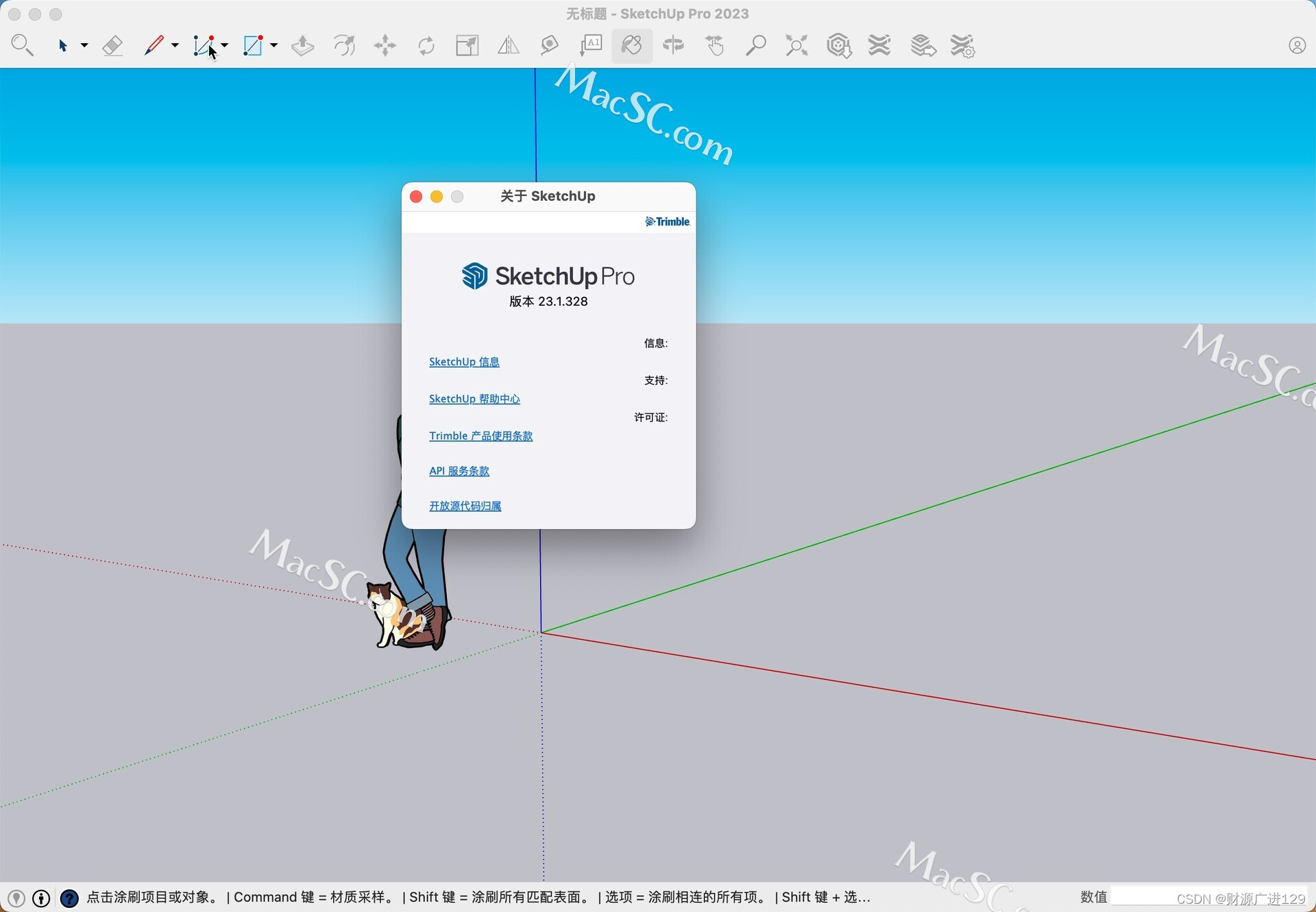Image resolution: width=1316 pixels, height=912 pixels.
Task: Open the 开放源代码归属 link
Action: 465,506
